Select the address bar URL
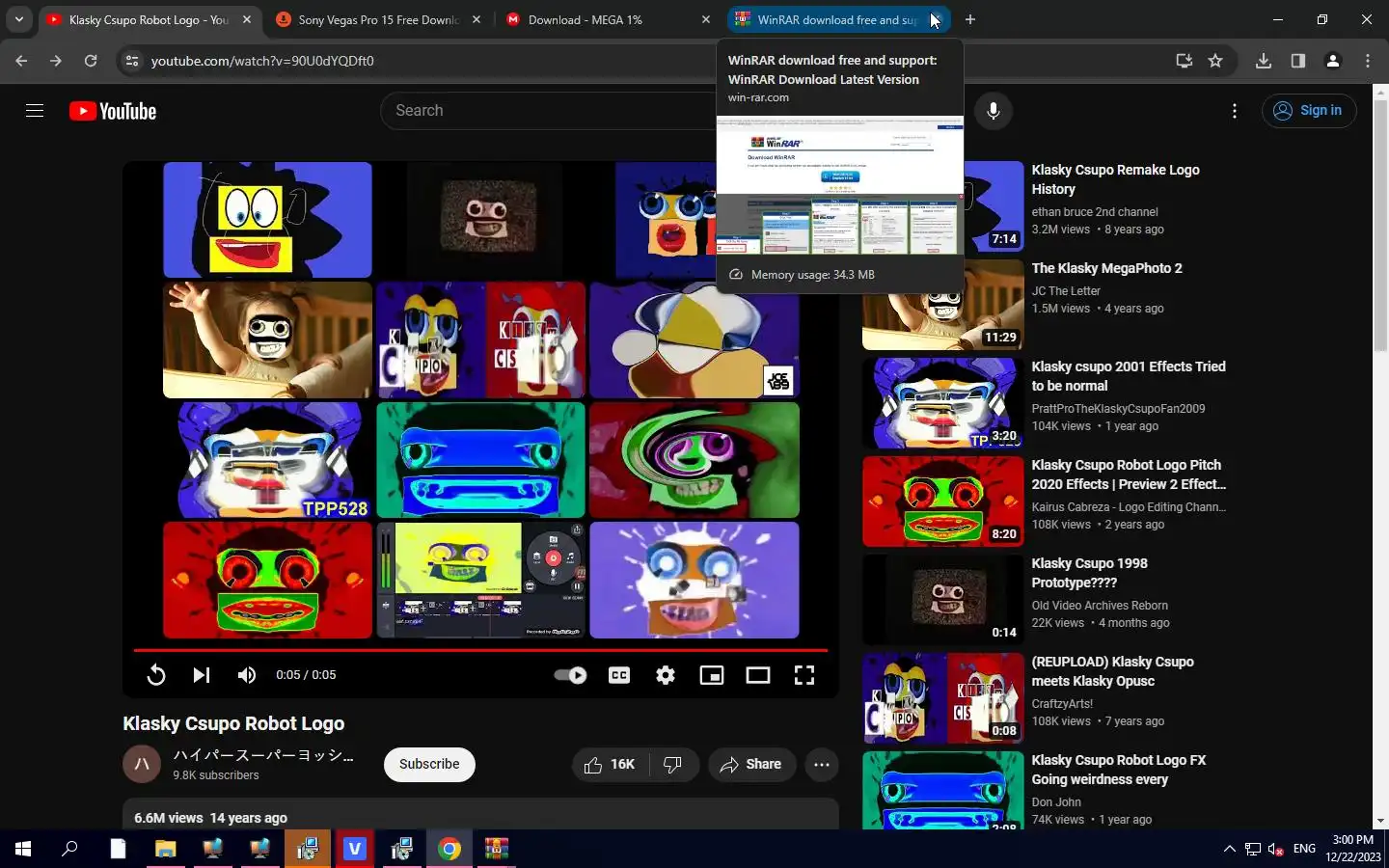Viewport: 1389px width, 868px height. pos(262,61)
